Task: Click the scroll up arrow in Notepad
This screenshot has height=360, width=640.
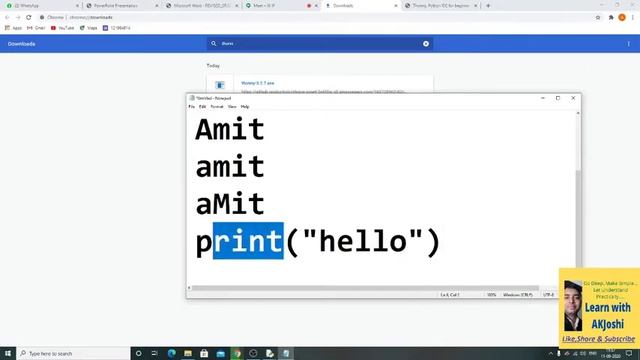Action: point(578,113)
